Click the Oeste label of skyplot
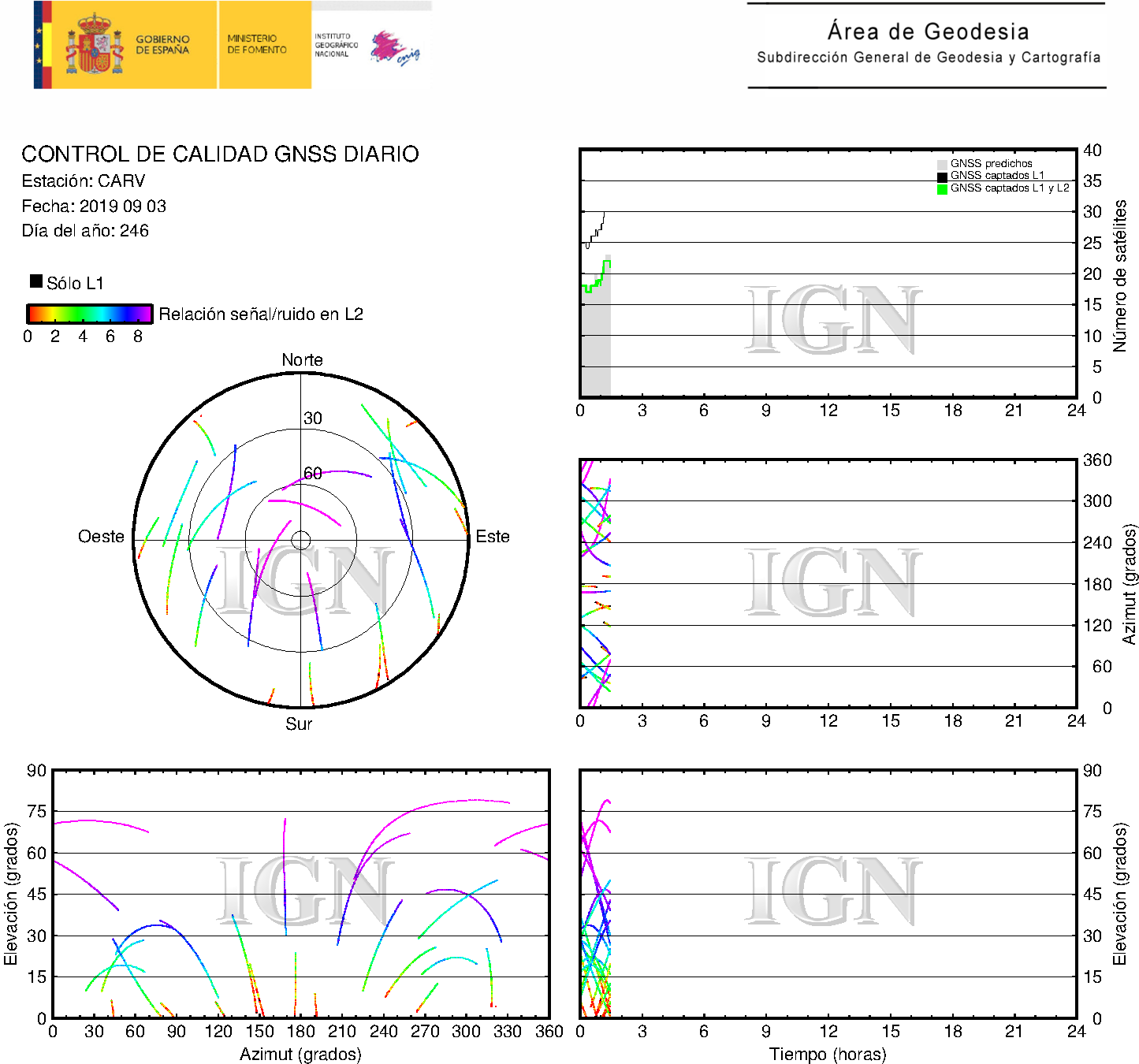 pyautogui.click(x=101, y=537)
